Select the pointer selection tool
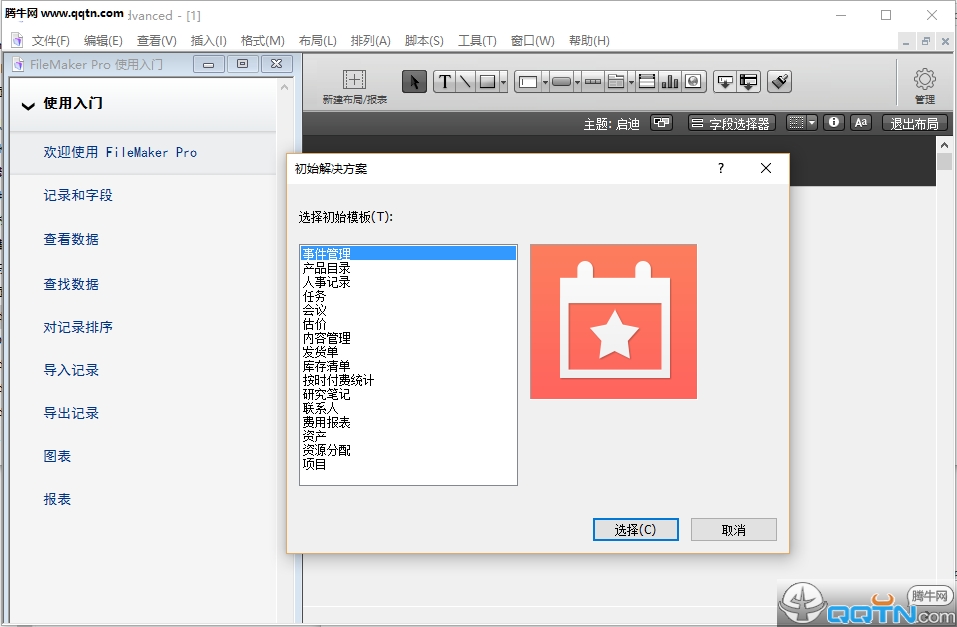 tap(414, 81)
